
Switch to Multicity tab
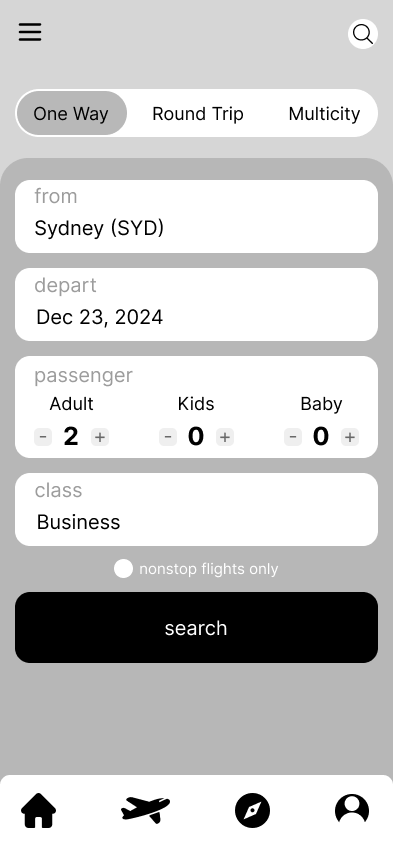click(x=325, y=114)
